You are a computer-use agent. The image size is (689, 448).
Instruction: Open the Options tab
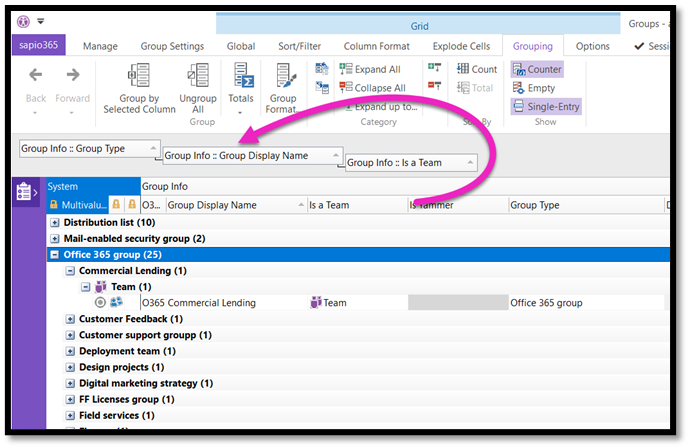[592, 46]
